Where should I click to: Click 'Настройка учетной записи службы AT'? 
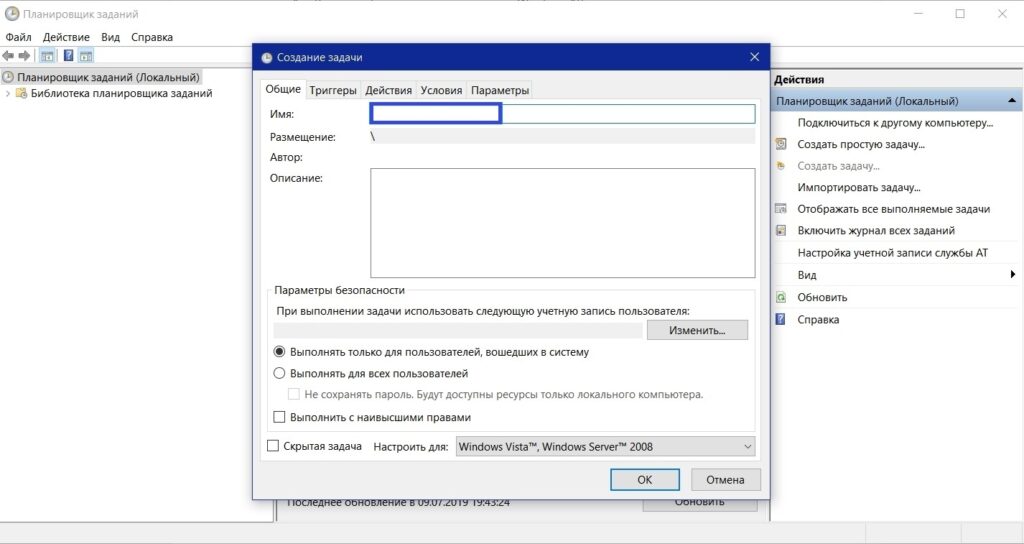893,253
